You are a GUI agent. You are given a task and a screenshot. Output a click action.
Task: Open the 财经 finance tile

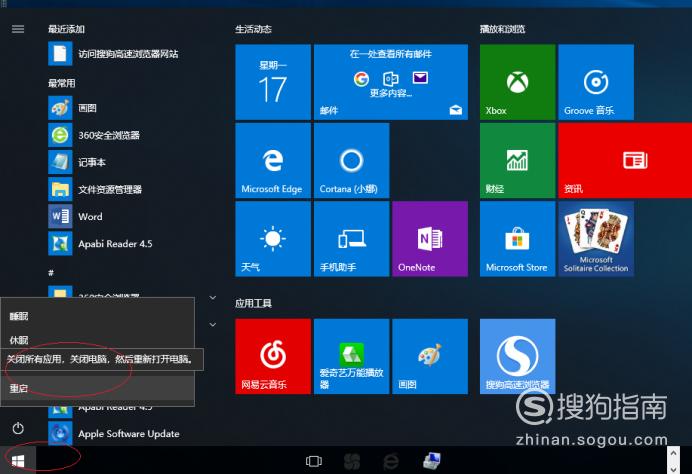[x=517, y=160]
